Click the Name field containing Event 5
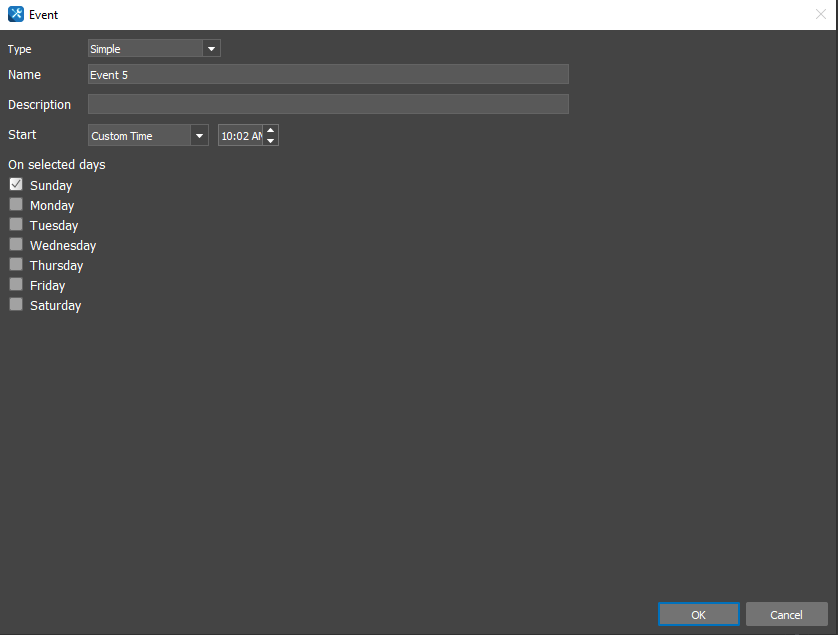The height and width of the screenshot is (635, 838). click(x=328, y=75)
